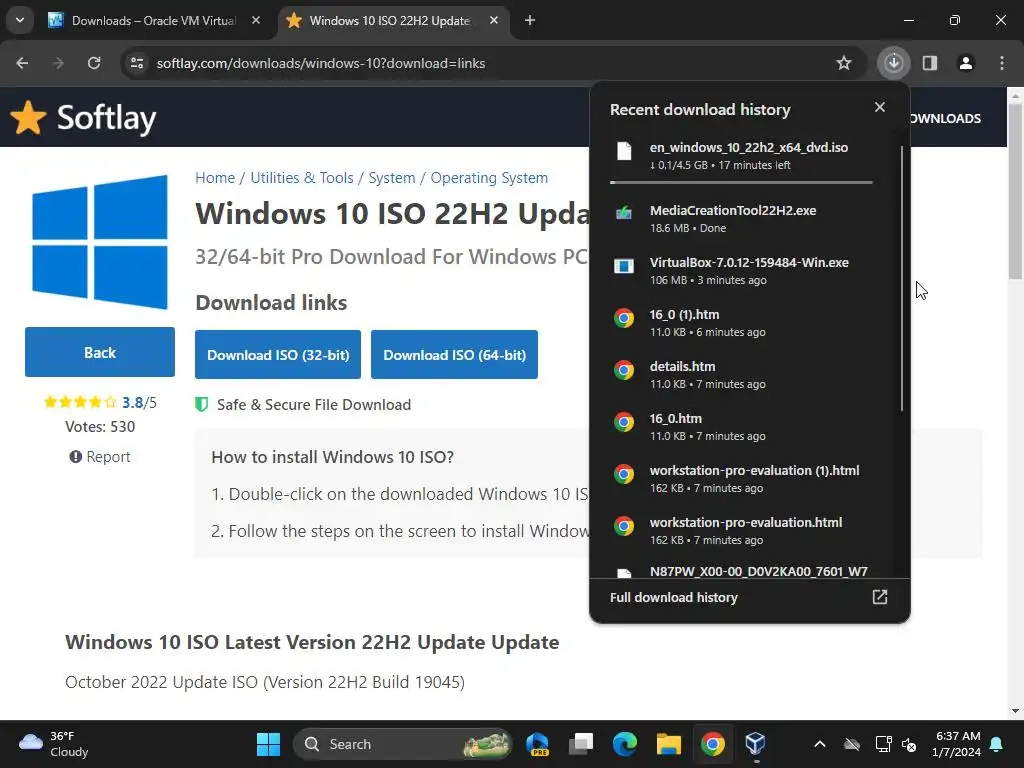The height and width of the screenshot is (768, 1024).
Task: Click the ISO download progress bar
Action: coord(741,183)
